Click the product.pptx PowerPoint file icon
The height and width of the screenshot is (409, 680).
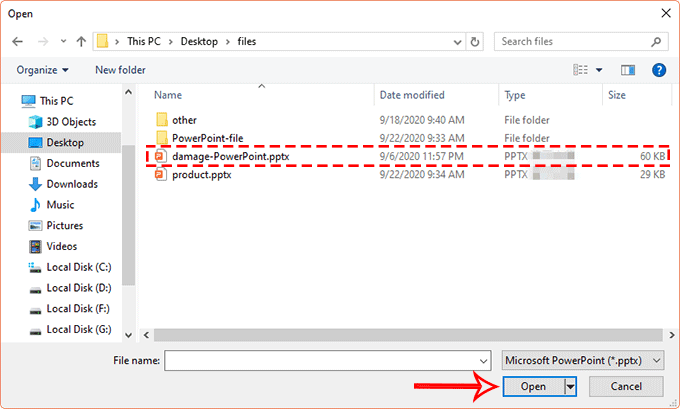161,175
